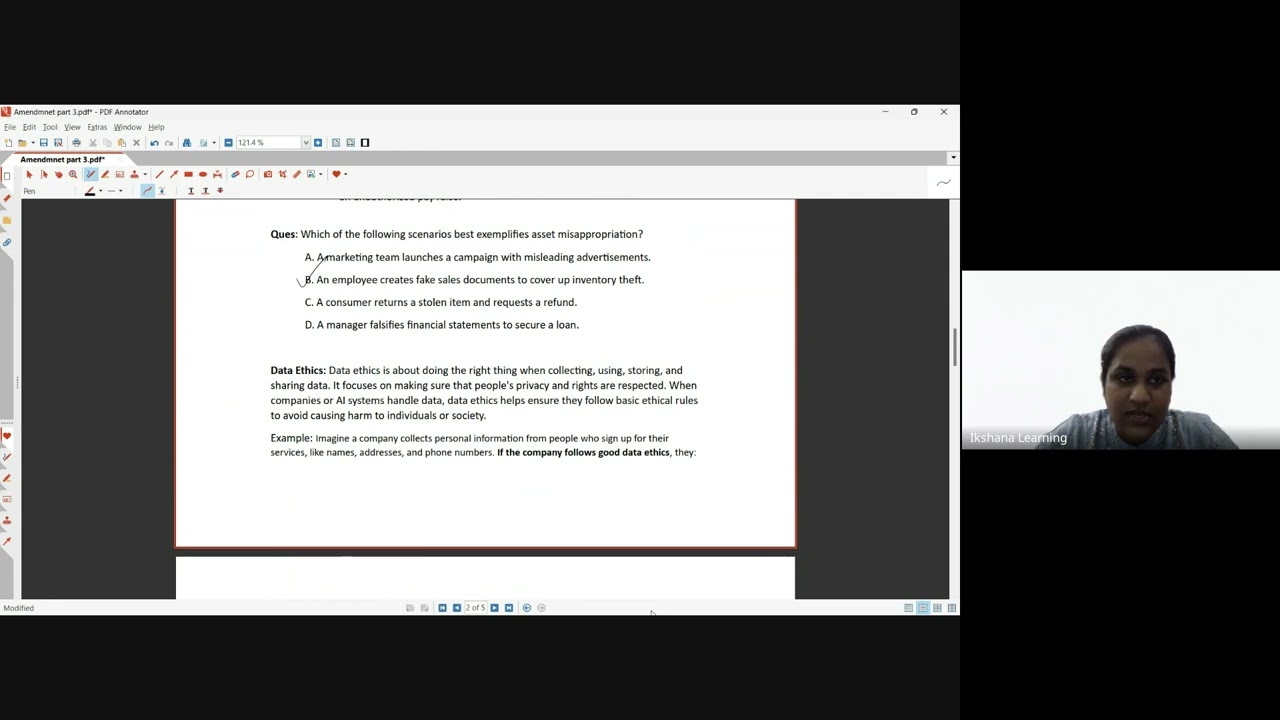Screen dimensions: 1280x720
Task: Click the Zoom out minus button
Action: pyautogui.click(x=228, y=142)
